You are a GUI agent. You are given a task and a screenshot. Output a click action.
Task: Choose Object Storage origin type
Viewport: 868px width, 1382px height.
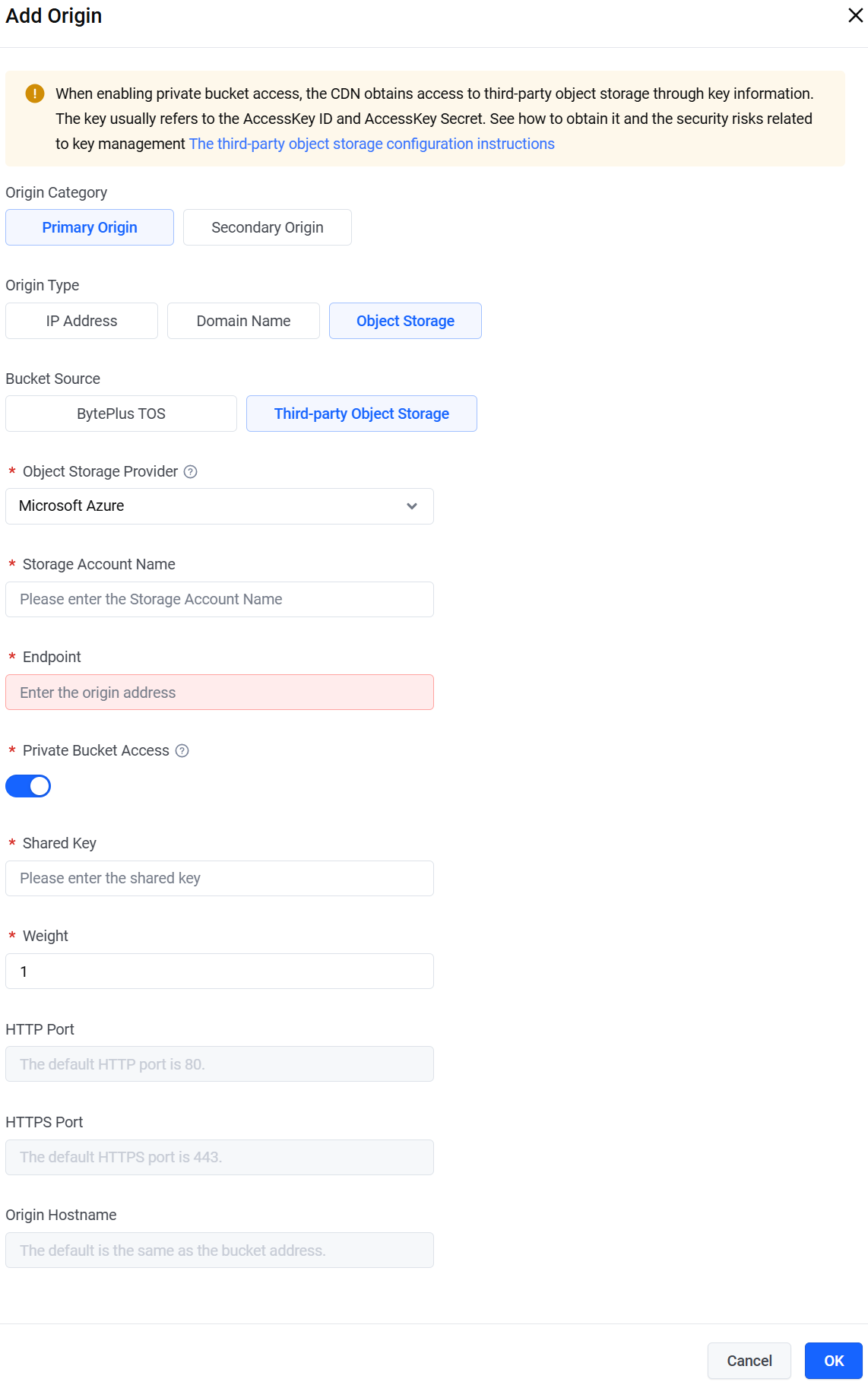[405, 321]
